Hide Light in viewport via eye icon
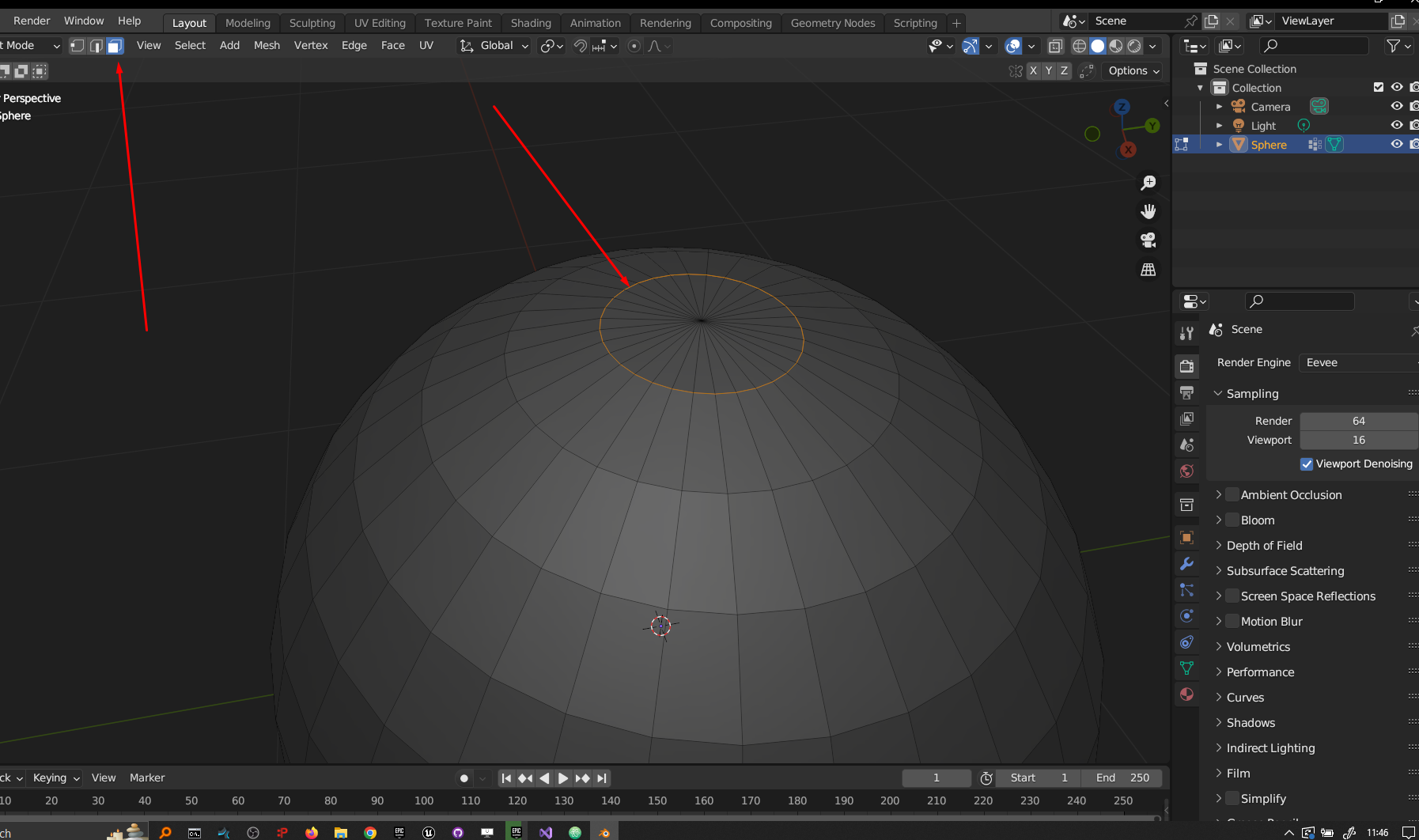The image size is (1419, 840). (1397, 125)
